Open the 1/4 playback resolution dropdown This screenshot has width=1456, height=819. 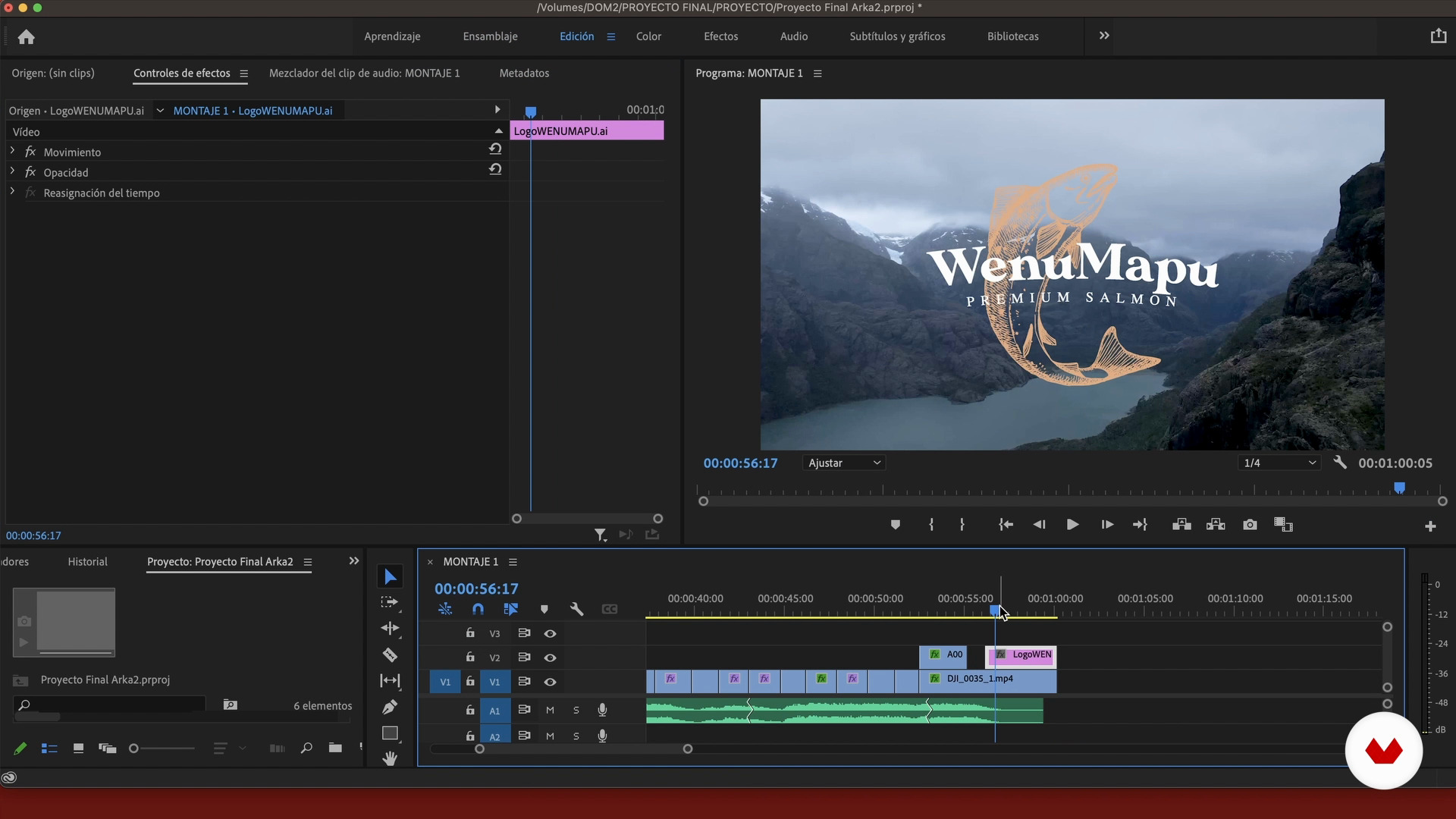pos(1279,463)
